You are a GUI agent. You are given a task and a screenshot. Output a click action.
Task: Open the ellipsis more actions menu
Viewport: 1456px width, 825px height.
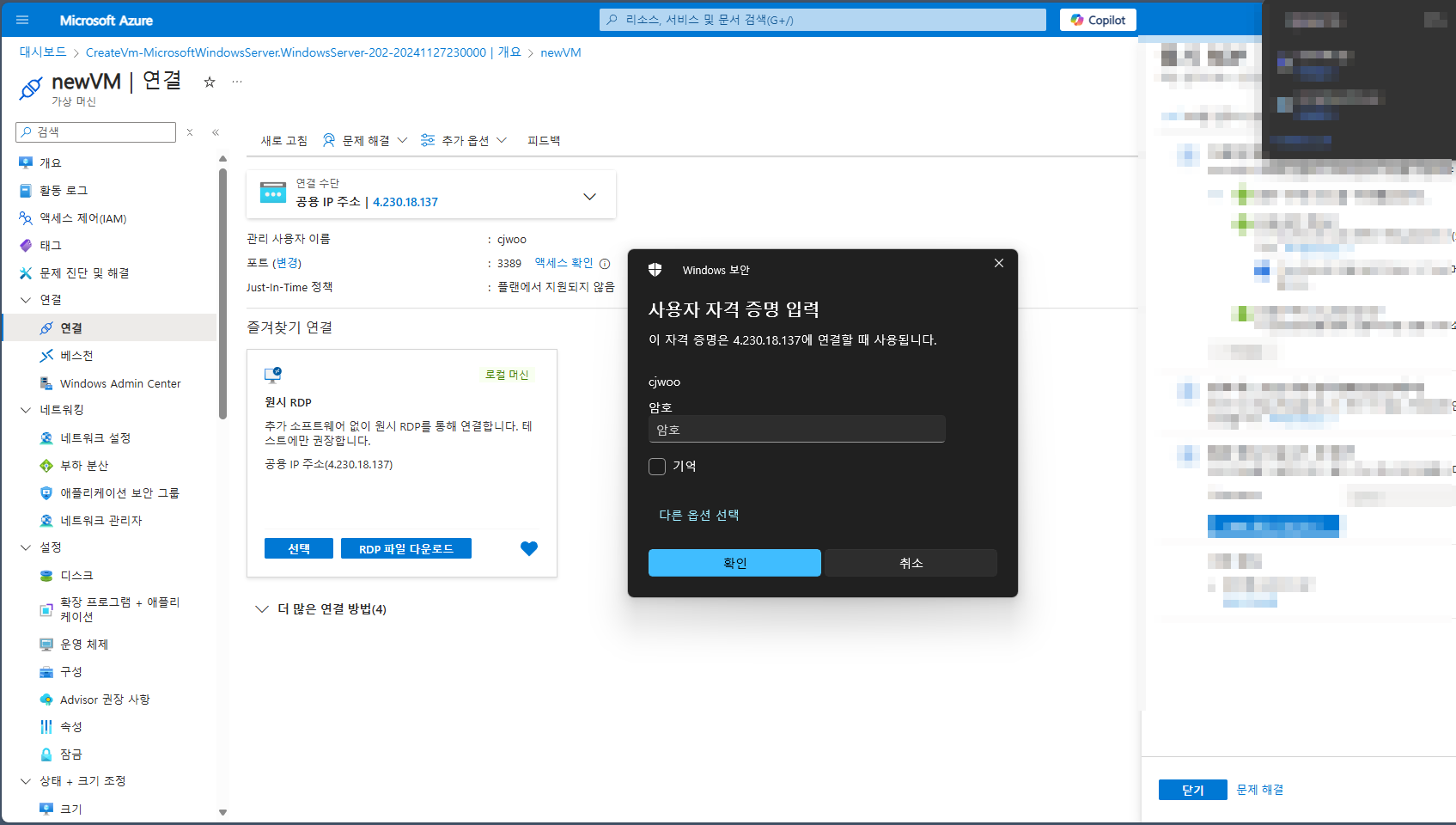tap(237, 82)
